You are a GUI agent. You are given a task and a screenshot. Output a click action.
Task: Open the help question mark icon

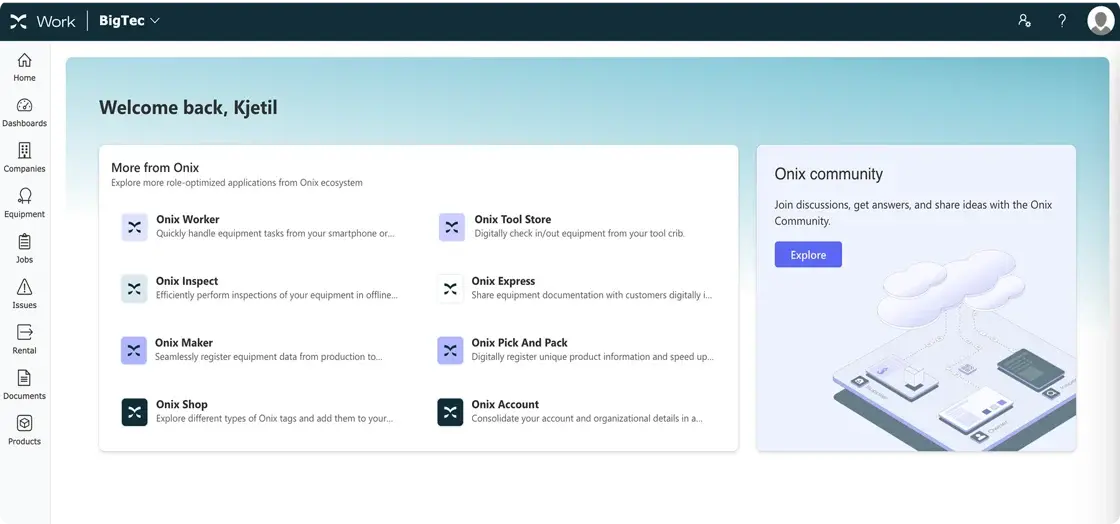pyautogui.click(x=1062, y=21)
